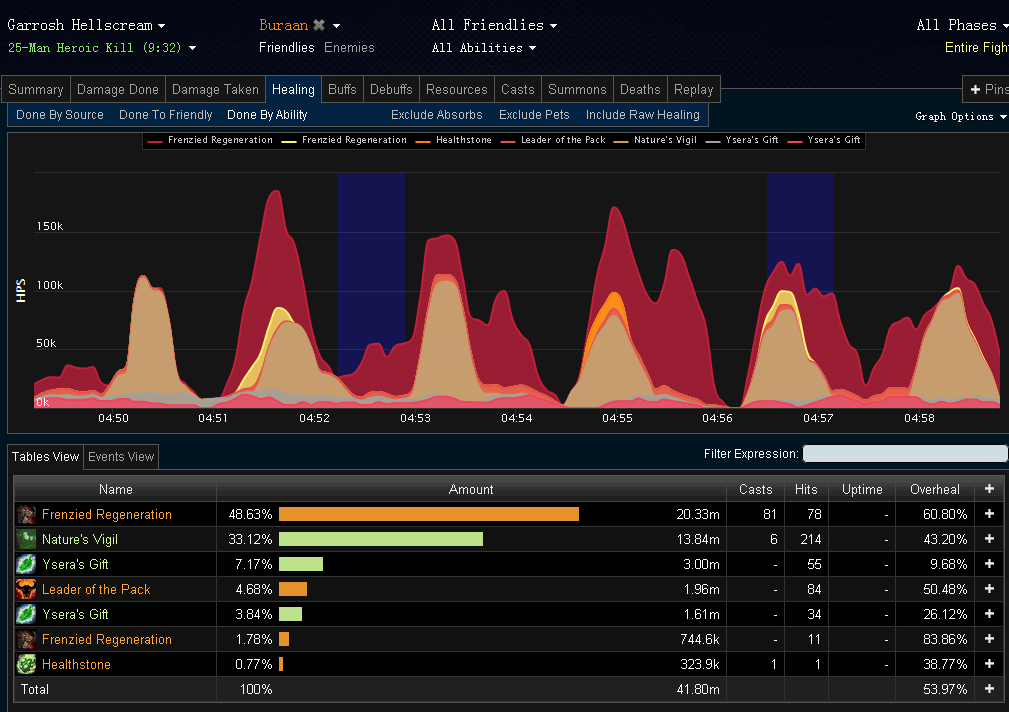
Task: Switch to the Damage Taken tab
Action: 216,89
